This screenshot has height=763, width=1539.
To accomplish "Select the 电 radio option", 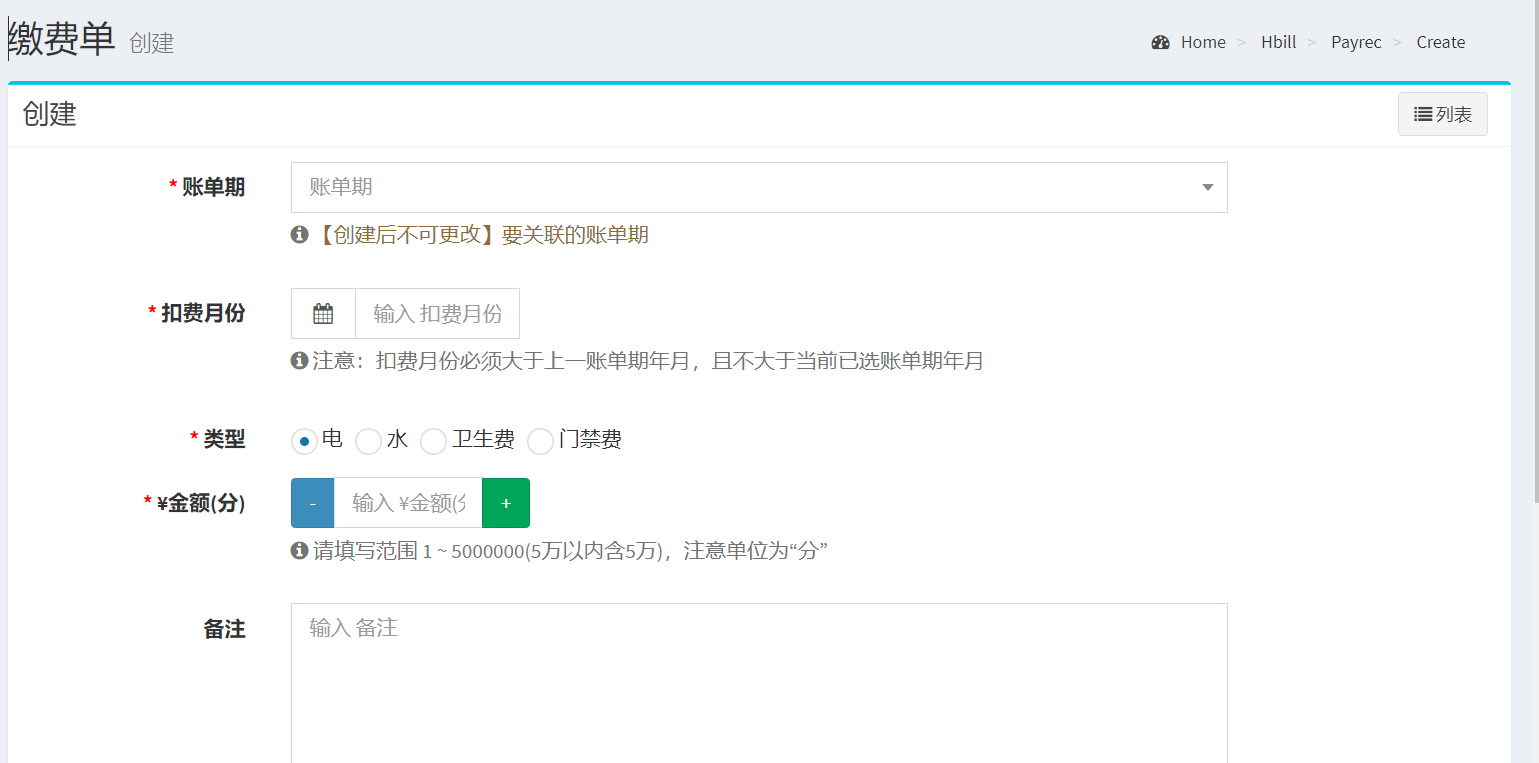I will [304, 441].
